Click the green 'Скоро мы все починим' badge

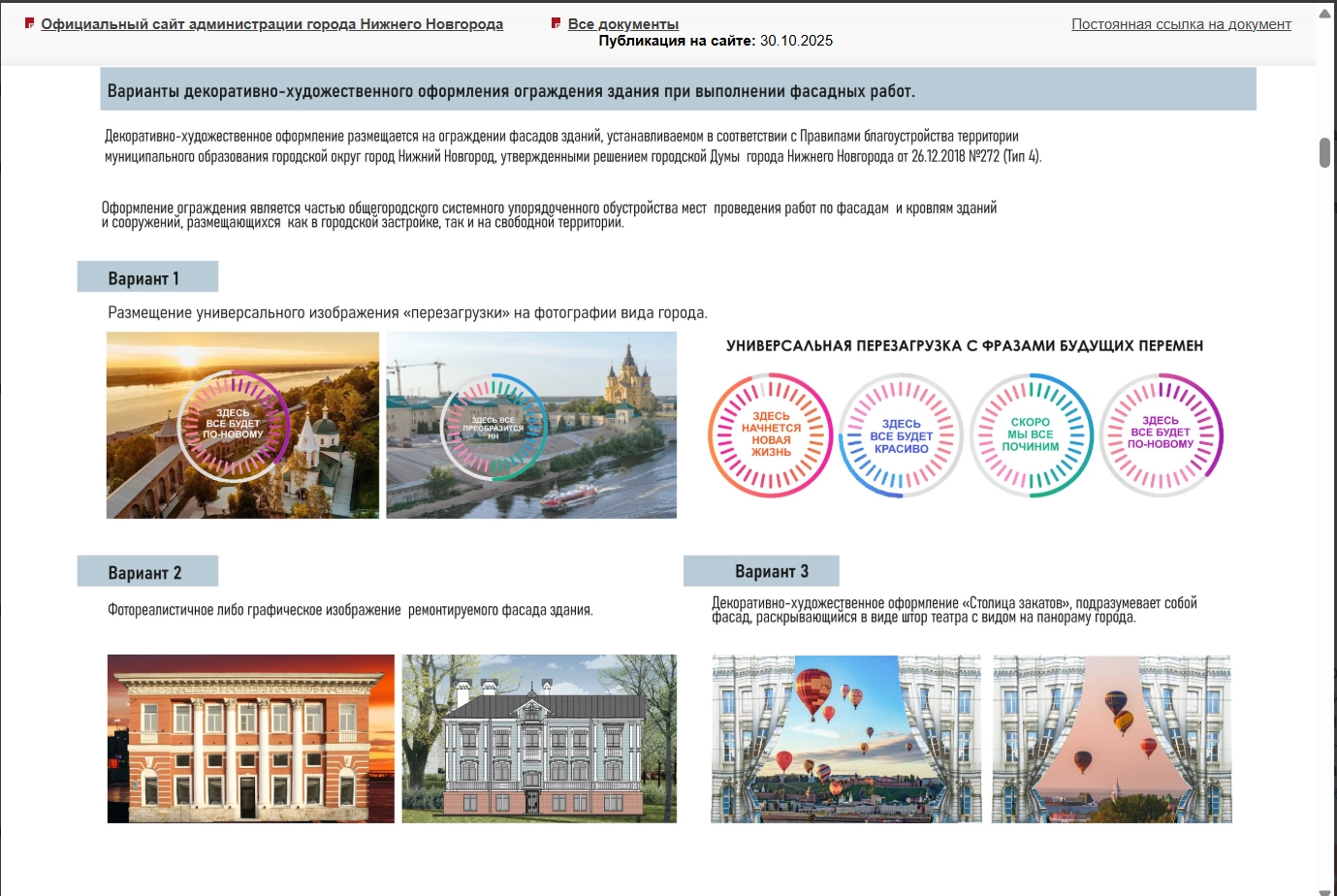click(x=1031, y=434)
